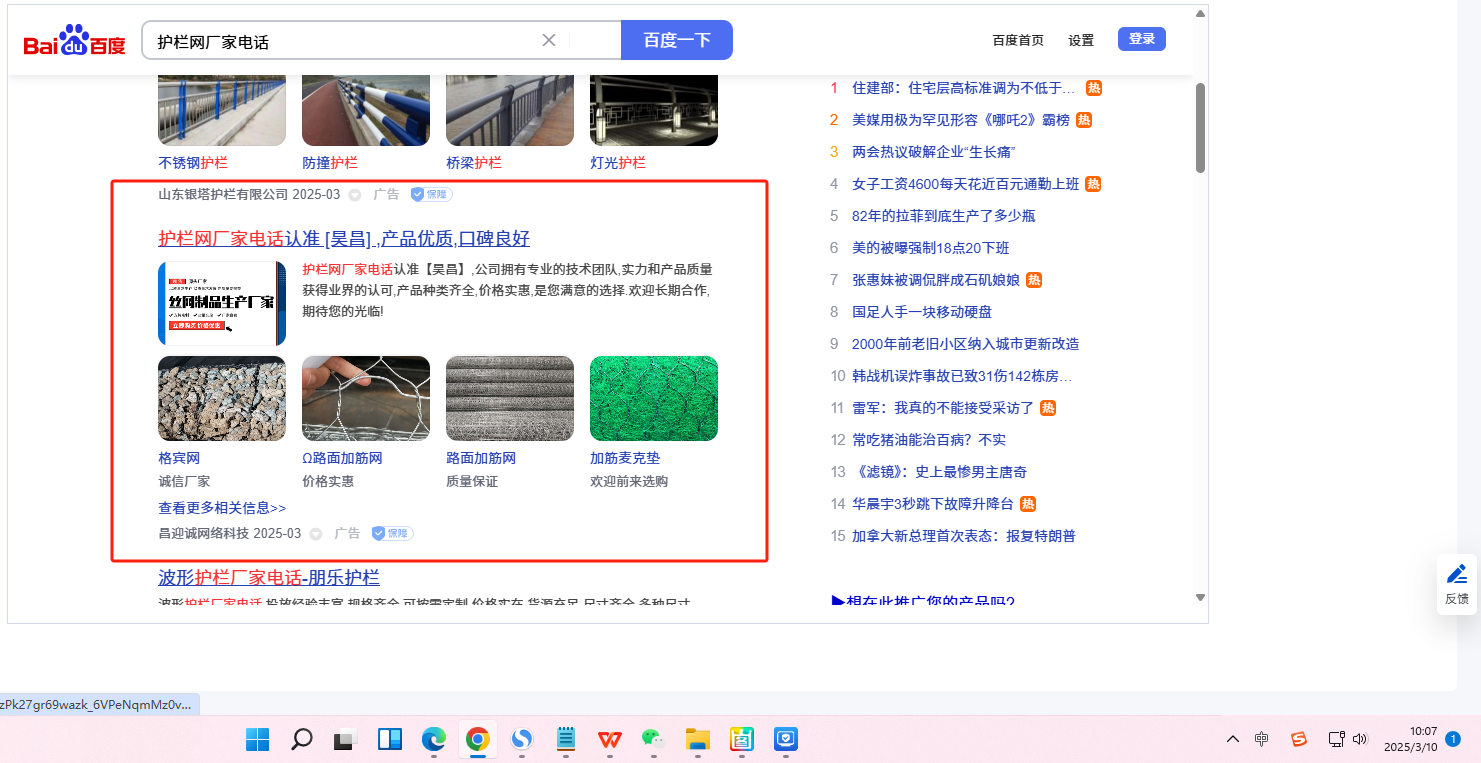Click the Baidu logo
The image size is (1481, 763).
tap(75, 42)
